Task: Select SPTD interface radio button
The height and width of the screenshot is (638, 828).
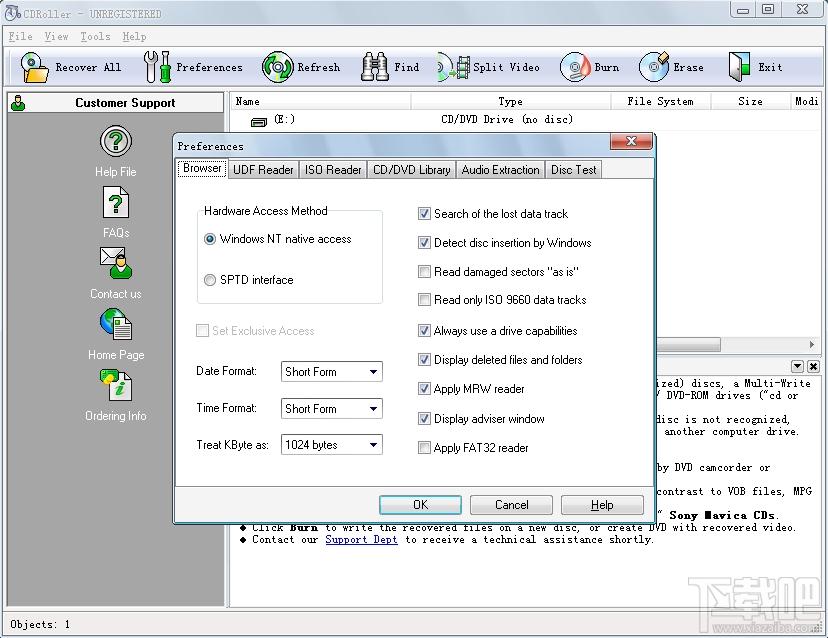Action: point(210,280)
